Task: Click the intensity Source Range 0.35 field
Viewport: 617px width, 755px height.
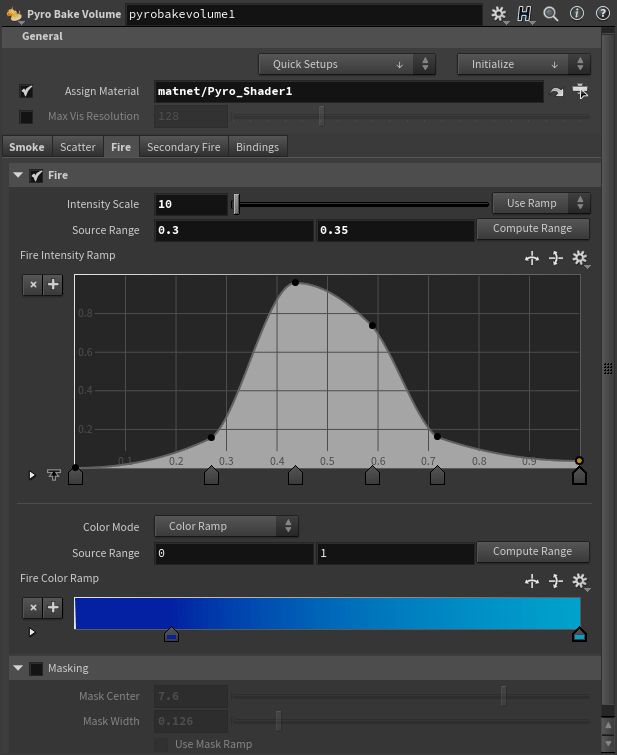Action: pos(395,230)
